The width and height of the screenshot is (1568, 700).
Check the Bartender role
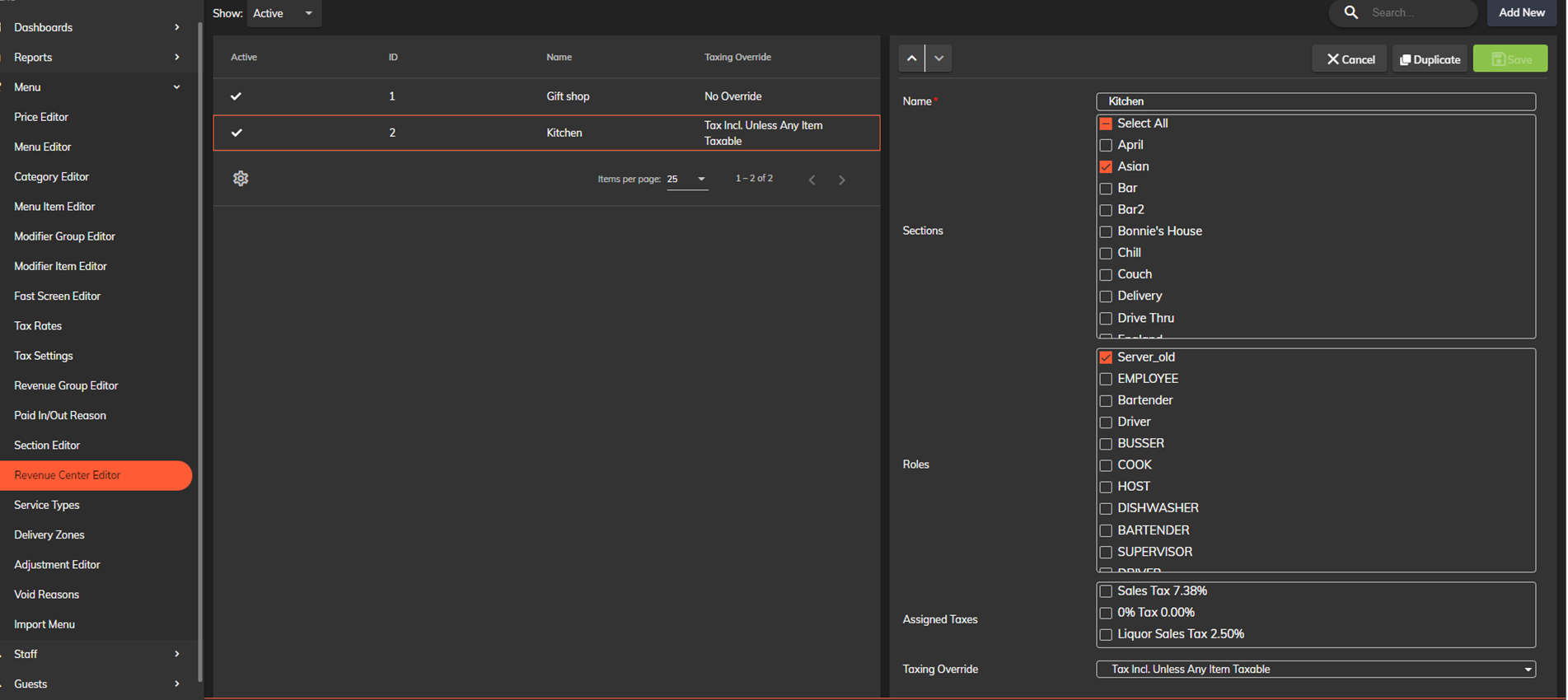pos(1106,400)
